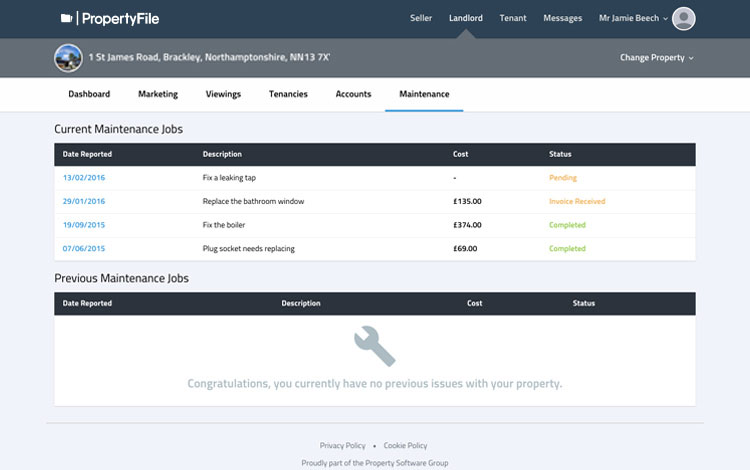Open the Viewings tab
The width and height of the screenshot is (750, 470).
click(223, 94)
